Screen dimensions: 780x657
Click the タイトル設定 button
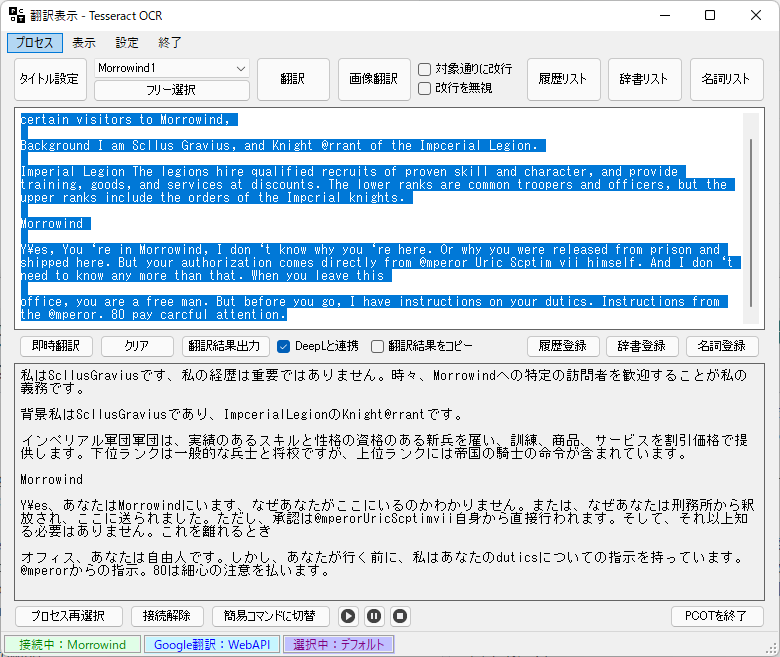click(x=50, y=79)
